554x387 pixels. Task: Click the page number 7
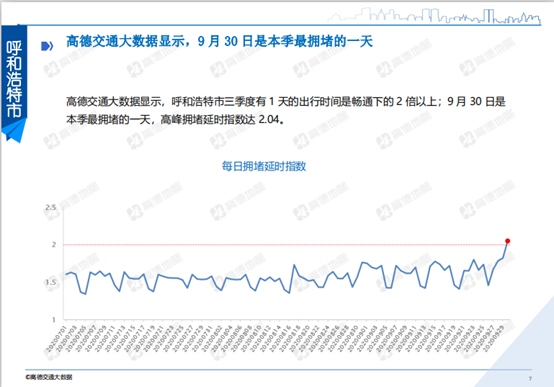pos(530,379)
